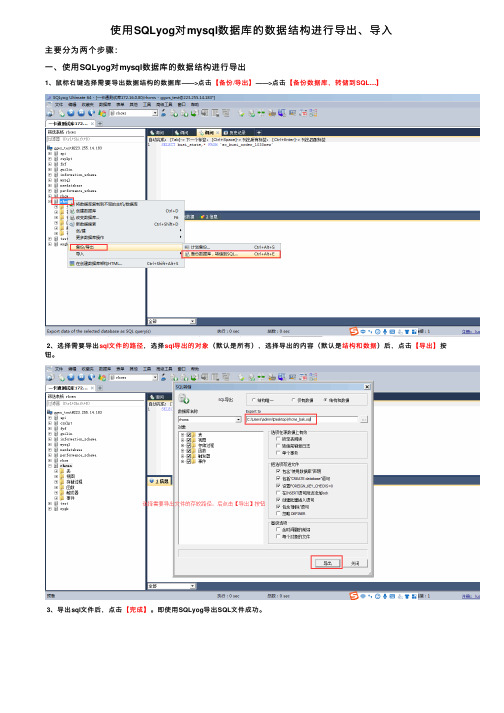Click the SELECT query line in upper editor
This screenshot has height=713, width=504.
click(x=217, y=145)
